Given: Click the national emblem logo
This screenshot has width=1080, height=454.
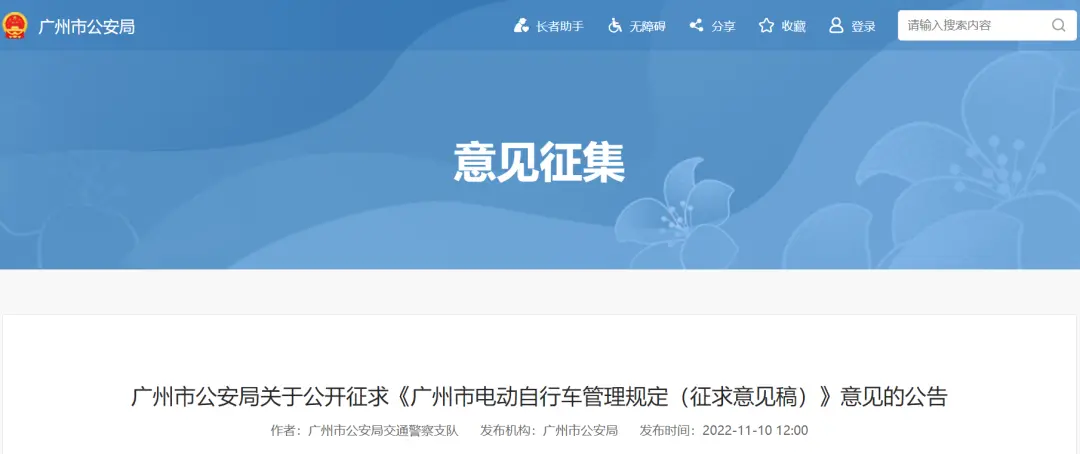Looking at the screenshot, I should pyautogui.click(x=14, y=26).
